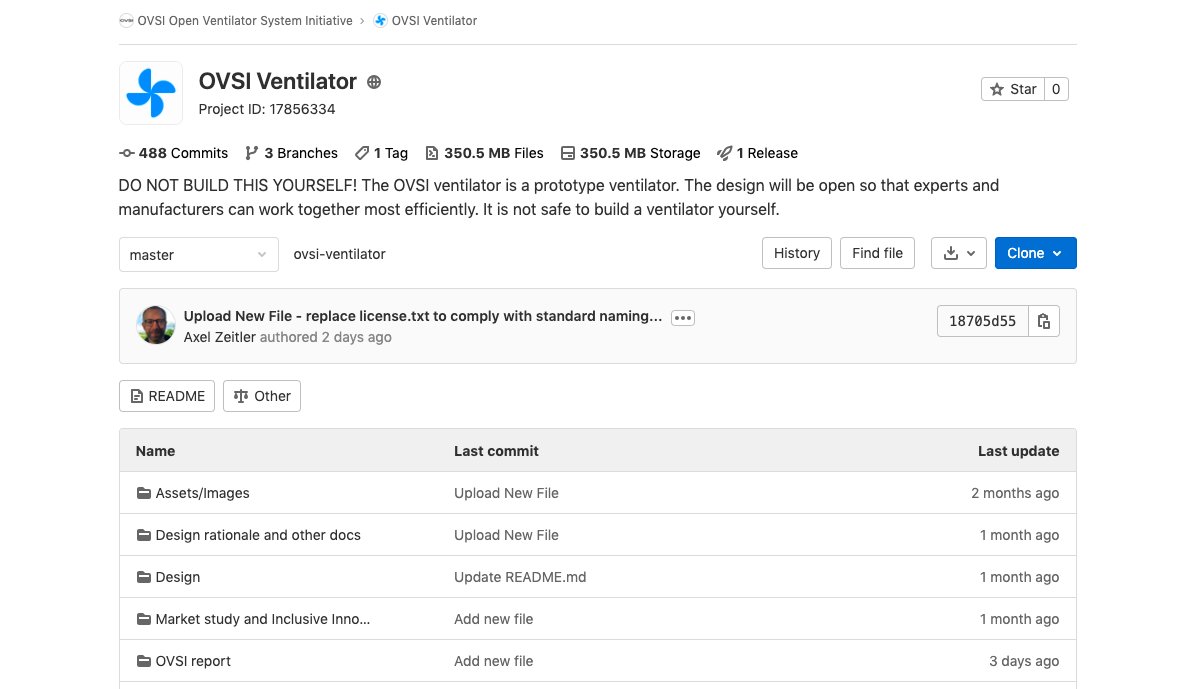Image resolution: width=1192 pixels, height=689 pixels.
Task: View the 3 Branches link
Action: click(x=291, y=153)
